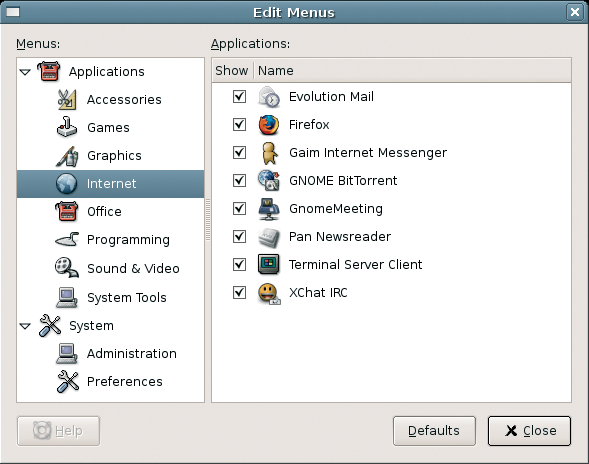Select the Evolution Mail icon
The image size is (589, 464).
pyautogui.click(x=269, y=97)
